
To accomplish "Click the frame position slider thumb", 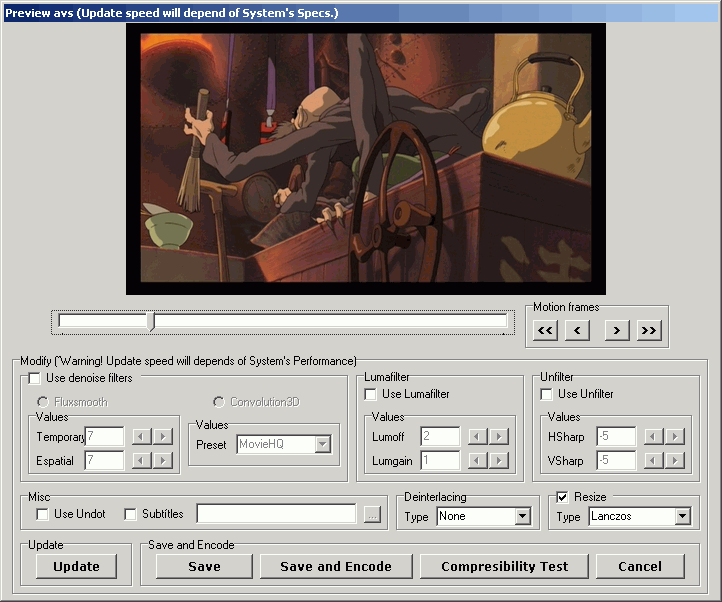I will pos(151,321).
